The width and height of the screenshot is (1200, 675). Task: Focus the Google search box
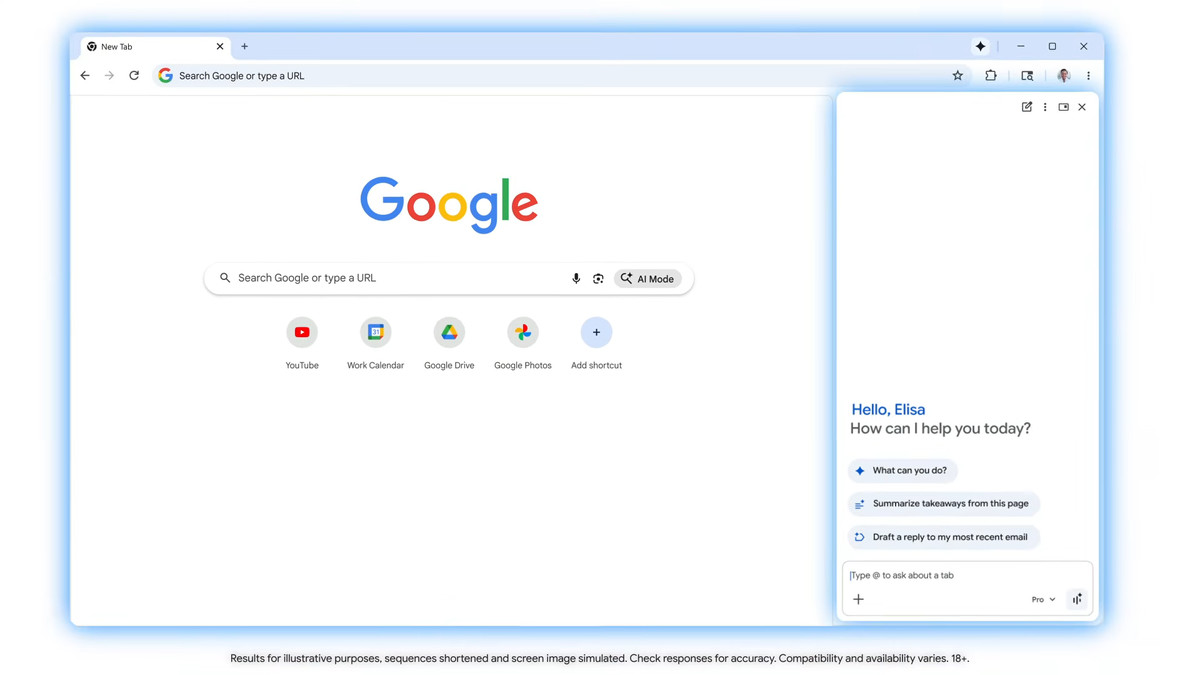[x=449, y=278]
